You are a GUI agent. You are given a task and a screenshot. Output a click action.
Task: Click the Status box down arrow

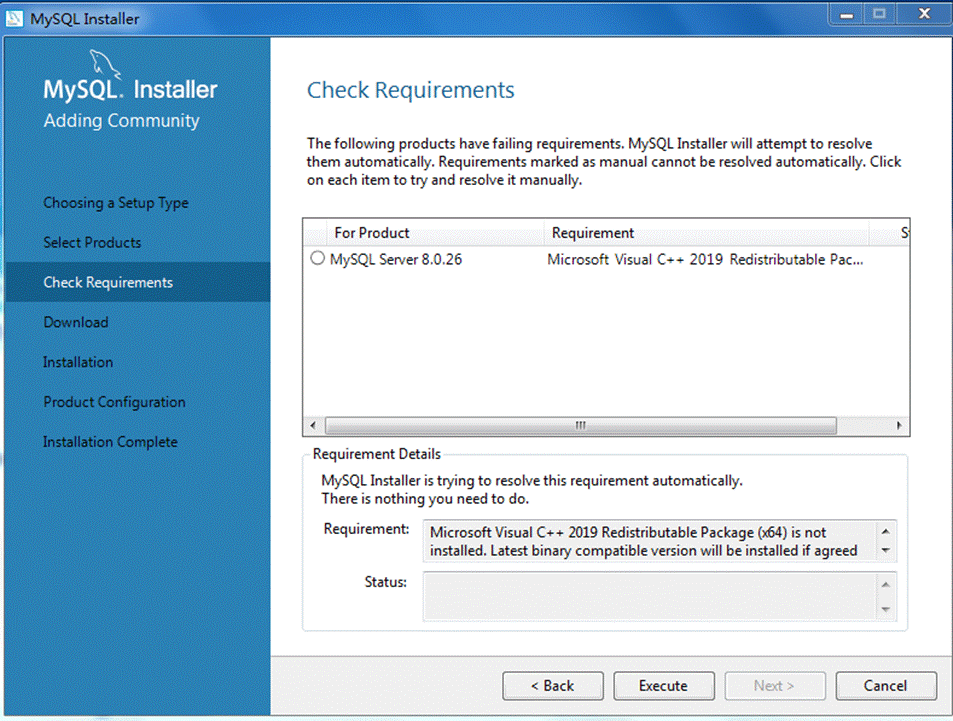(886, 609)
